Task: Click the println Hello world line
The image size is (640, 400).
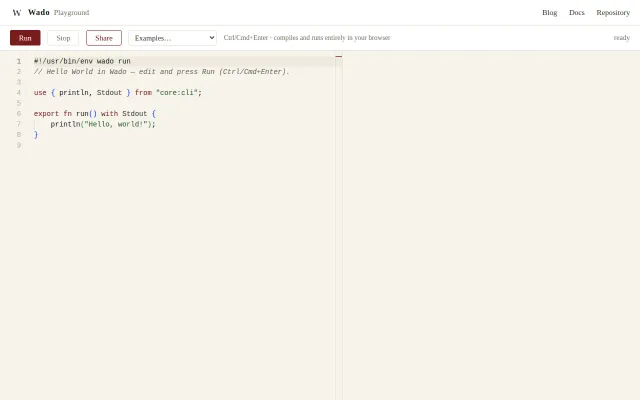Action: pos(103,124)
